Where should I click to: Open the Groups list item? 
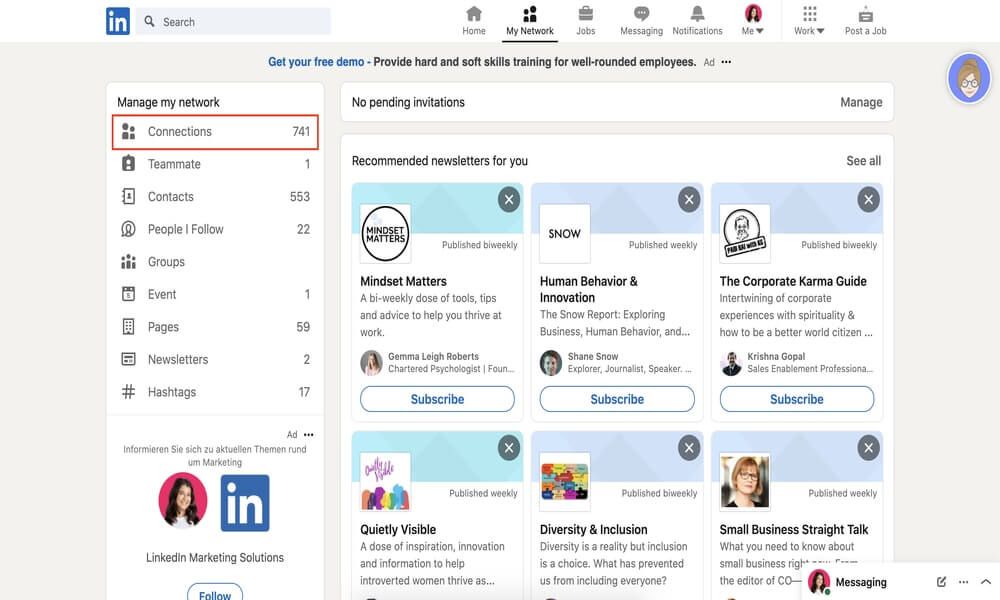[x=216, y=261]
